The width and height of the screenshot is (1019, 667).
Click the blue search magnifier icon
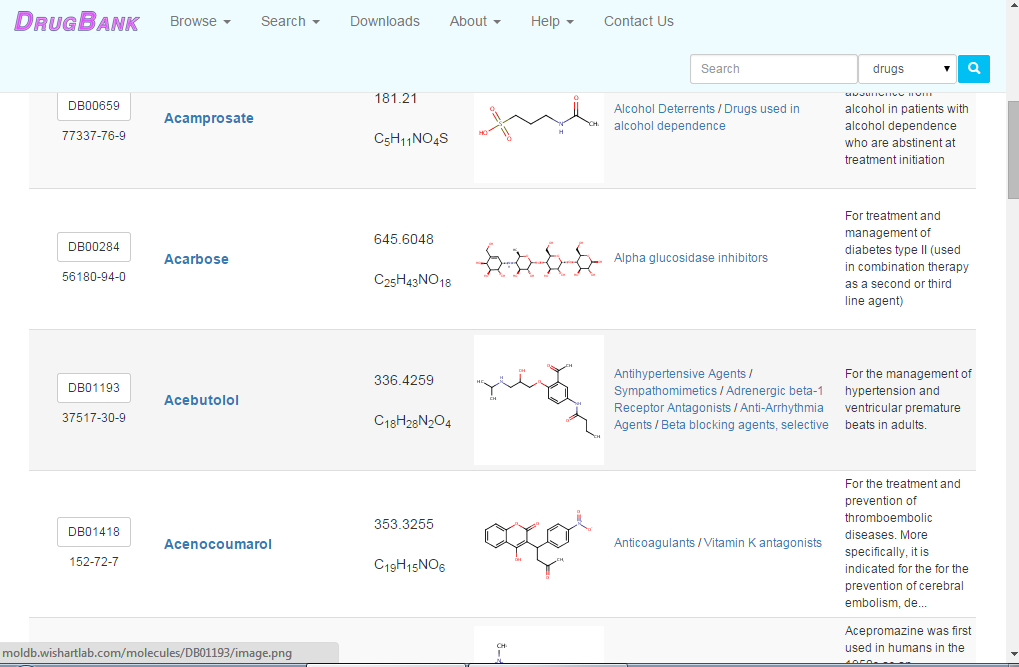coord(972,68)
